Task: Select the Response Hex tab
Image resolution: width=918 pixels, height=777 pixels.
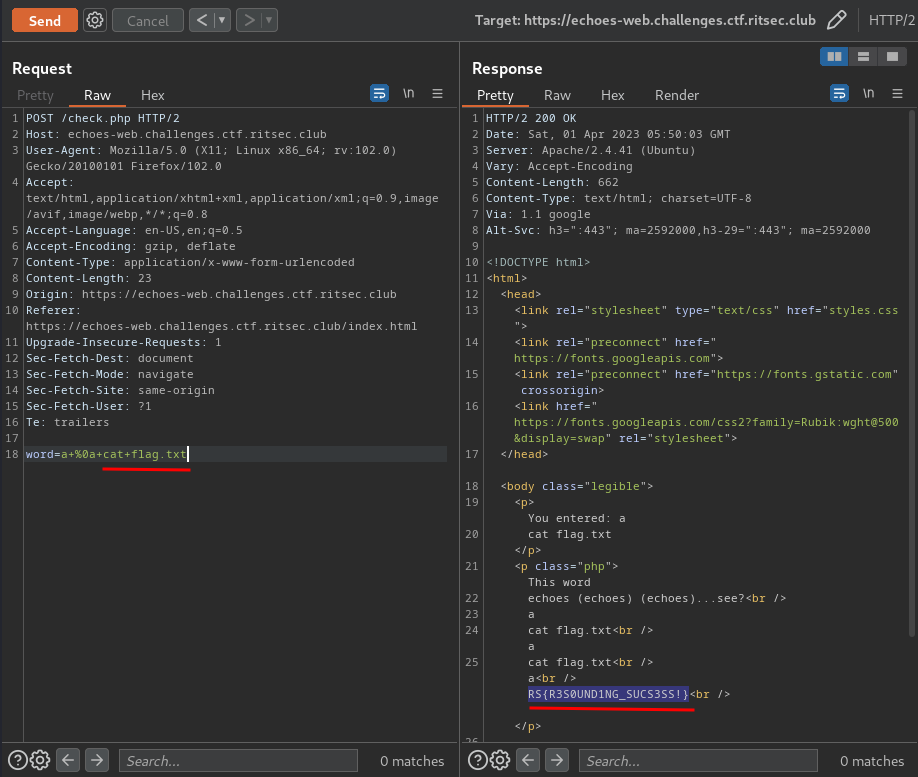Action: coord(612,95)
